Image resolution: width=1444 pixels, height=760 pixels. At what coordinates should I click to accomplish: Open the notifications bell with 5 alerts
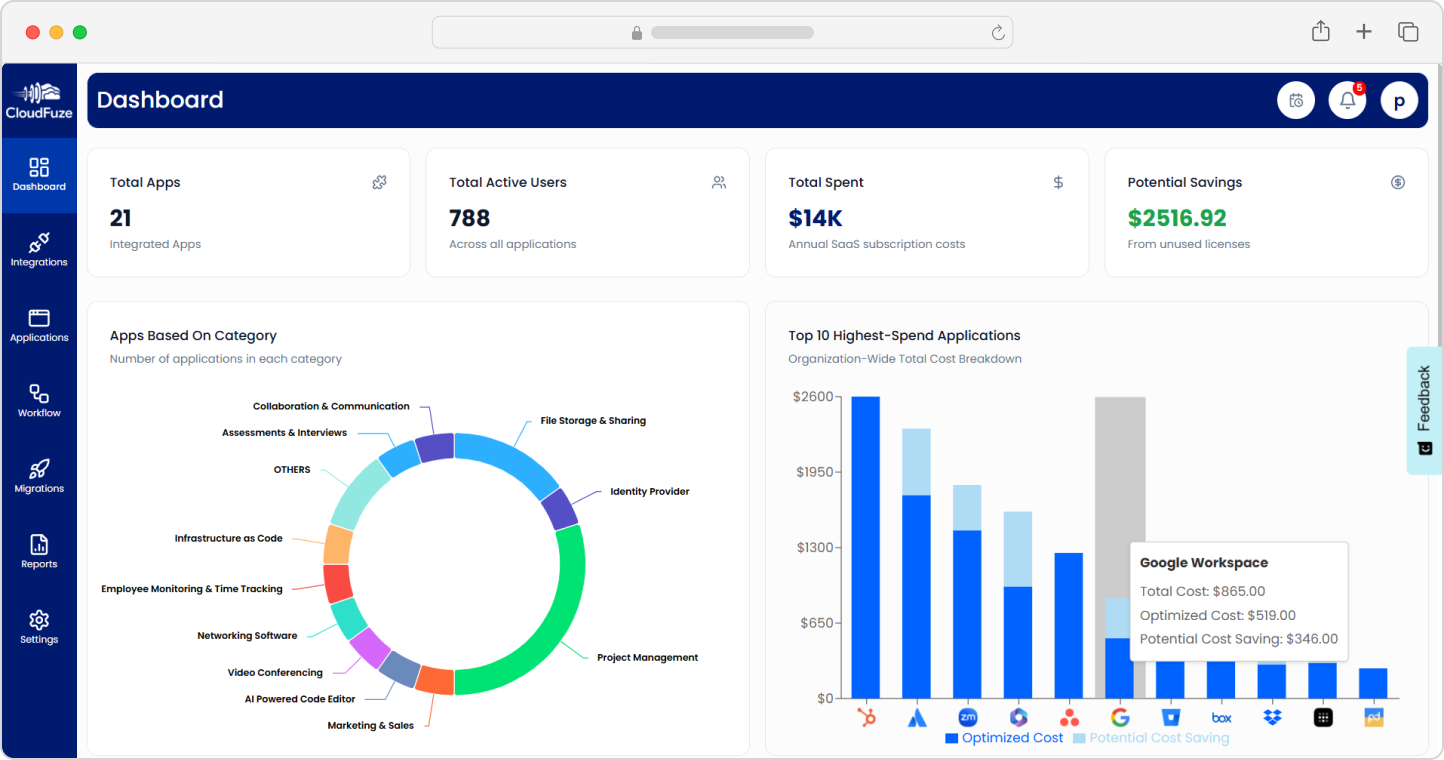click(x=1347, y=100)
